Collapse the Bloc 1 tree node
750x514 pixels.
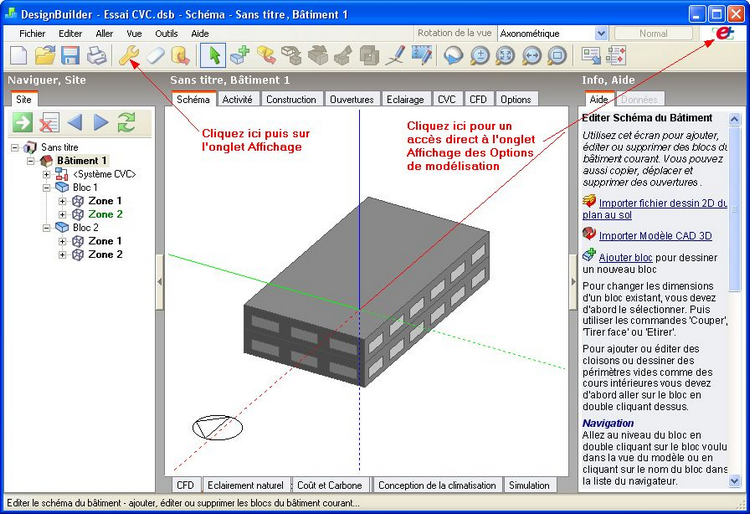[47, 187]
